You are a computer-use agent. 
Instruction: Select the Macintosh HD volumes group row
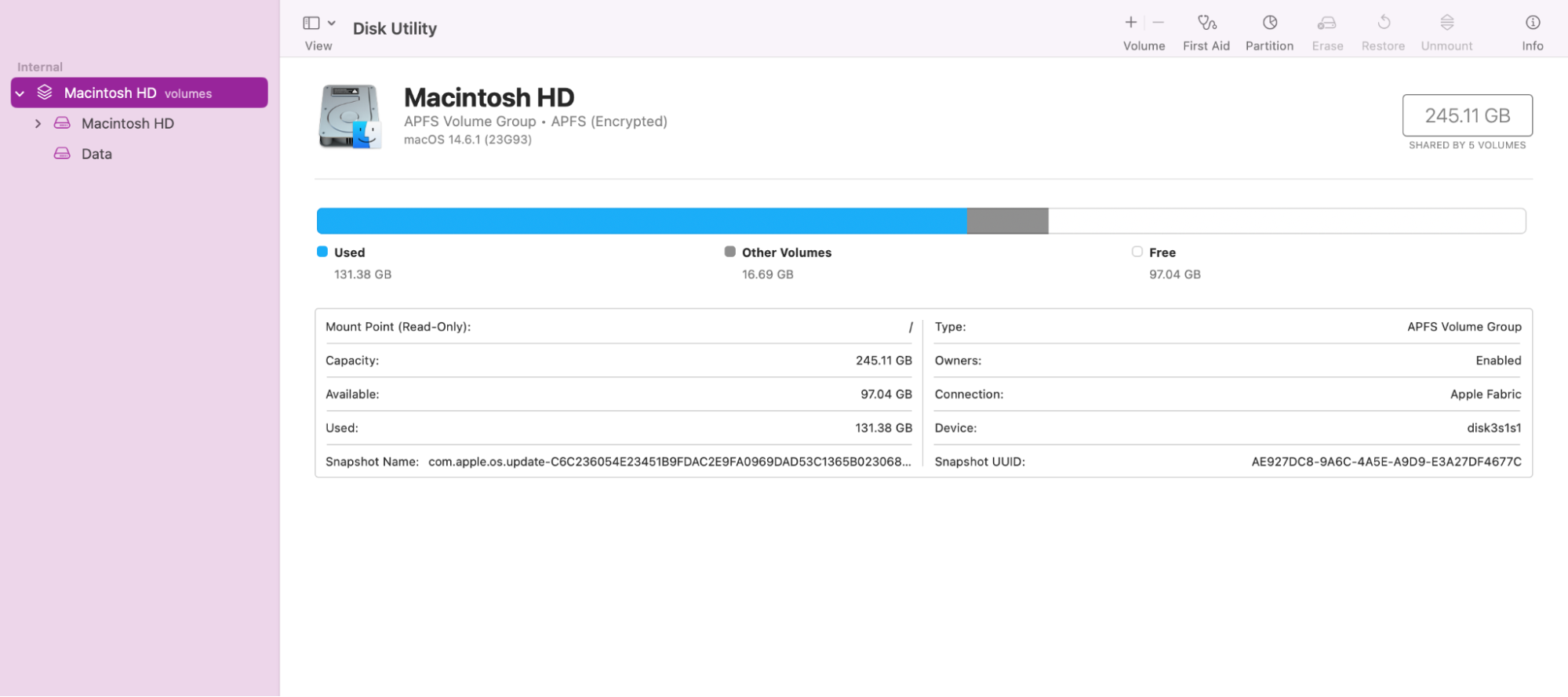pos(140,93)
